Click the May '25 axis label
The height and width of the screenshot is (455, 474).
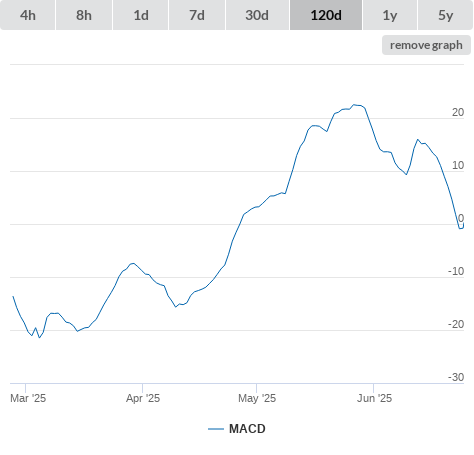click(x=257, y=398)
